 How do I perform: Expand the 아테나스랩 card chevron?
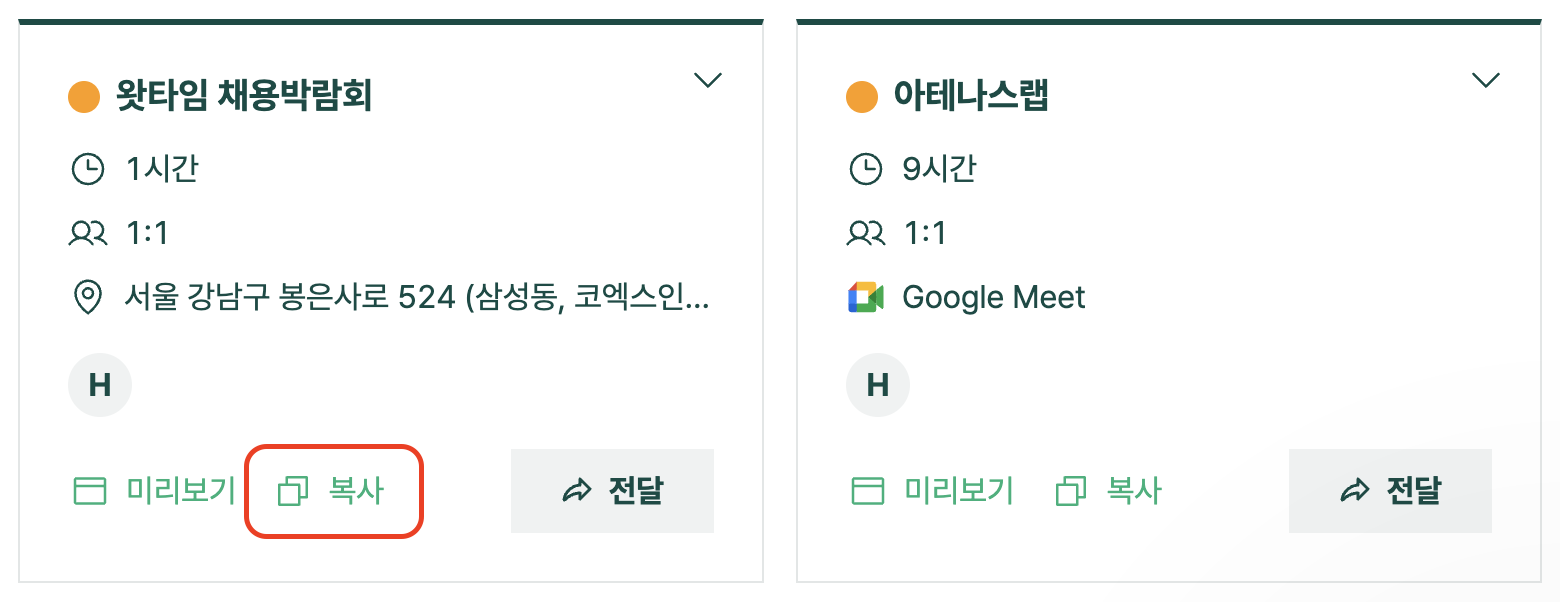pyautogui.click(x=1486, y=81)
